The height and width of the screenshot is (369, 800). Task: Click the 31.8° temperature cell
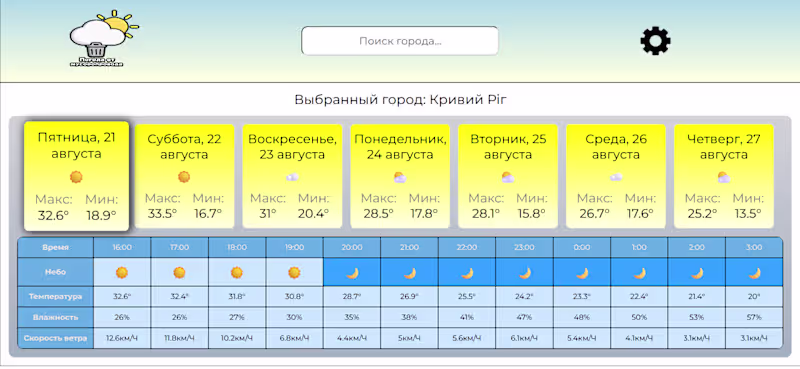[x=237, y=297]
